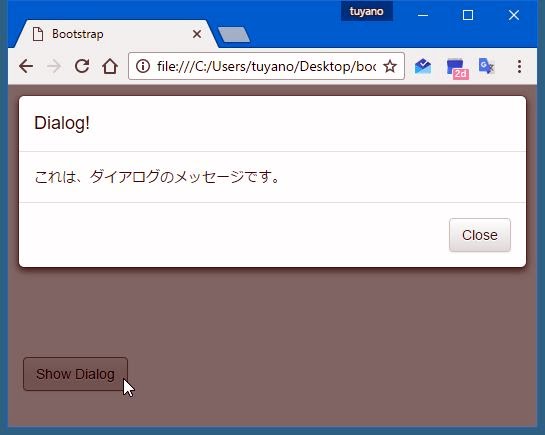Close the Bootstrap tab
Viewport: 545px width, 435px height.
(197, 34)
